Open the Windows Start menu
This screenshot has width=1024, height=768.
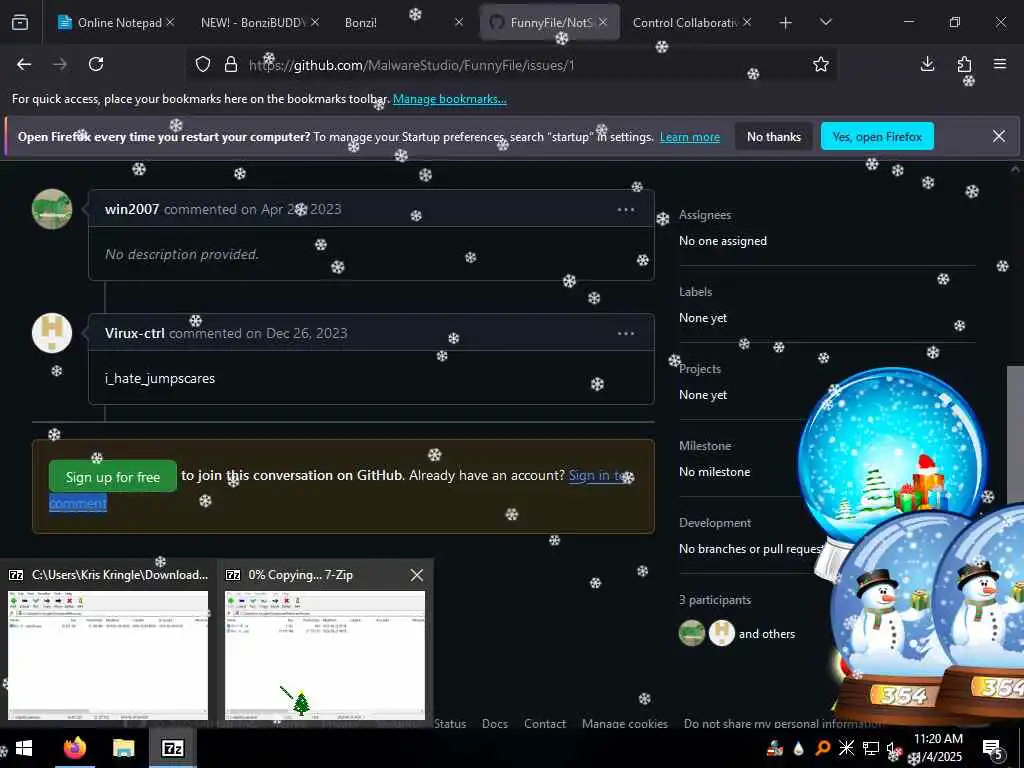pyautogui.click(x=24, y=748)
